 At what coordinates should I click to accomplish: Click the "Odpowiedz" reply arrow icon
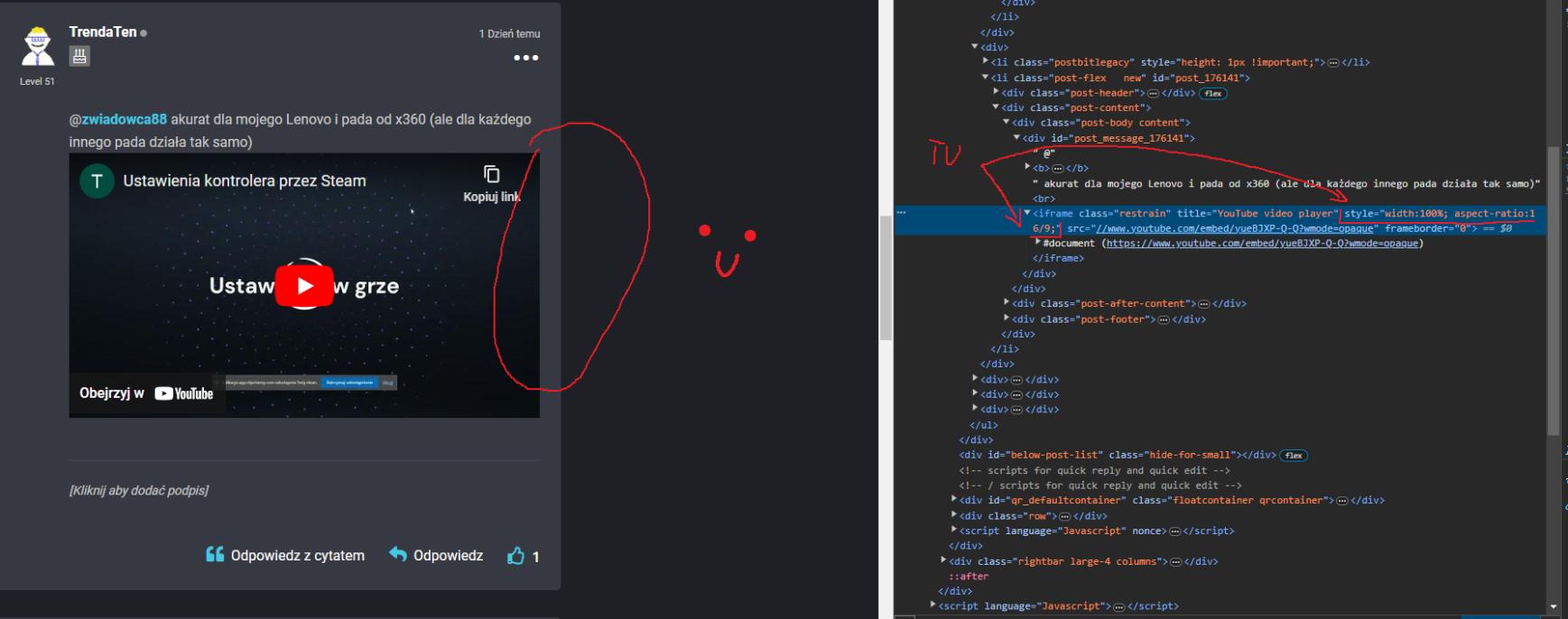point(397,554)
